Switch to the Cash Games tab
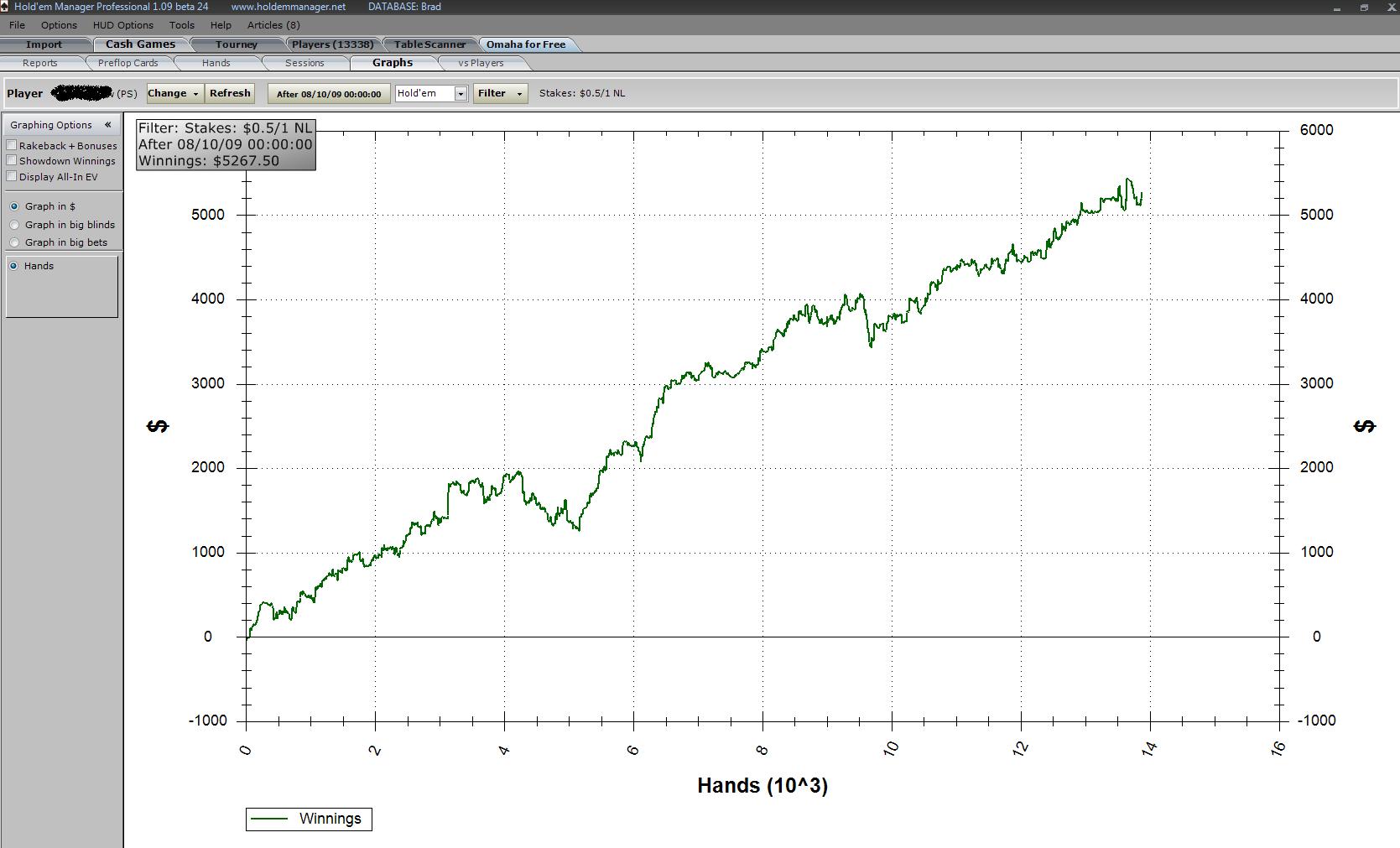Viewport: 1400px width, 848px height. tap(140, 44)
